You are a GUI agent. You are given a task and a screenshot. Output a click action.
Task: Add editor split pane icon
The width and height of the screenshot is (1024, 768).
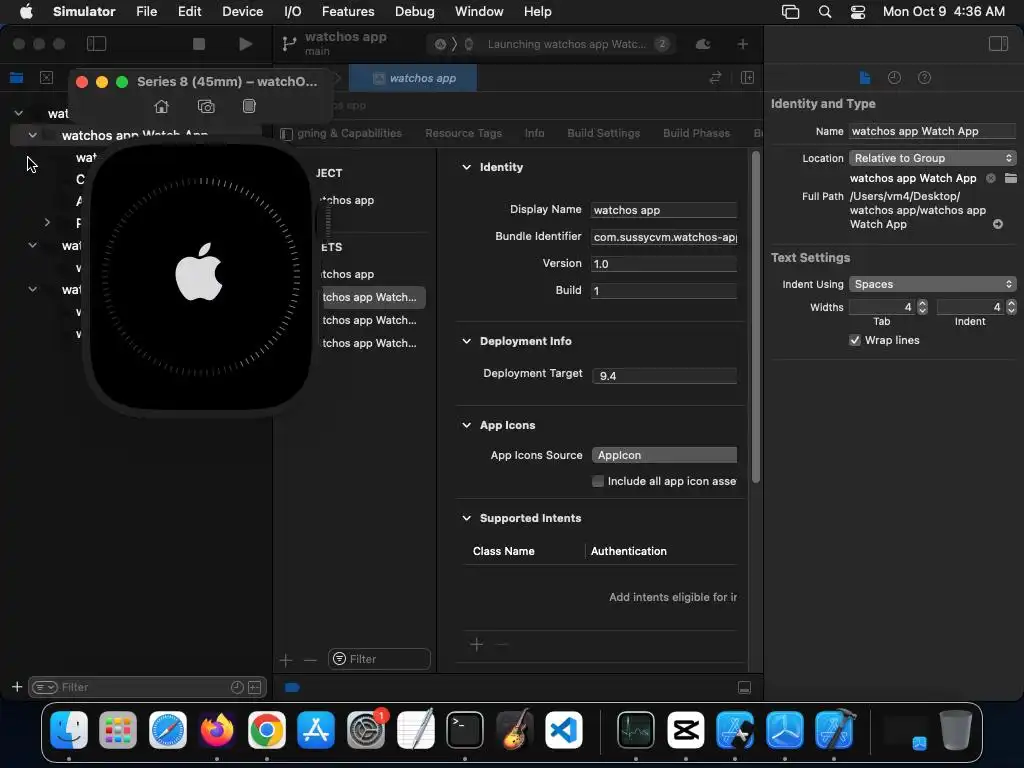747,78
